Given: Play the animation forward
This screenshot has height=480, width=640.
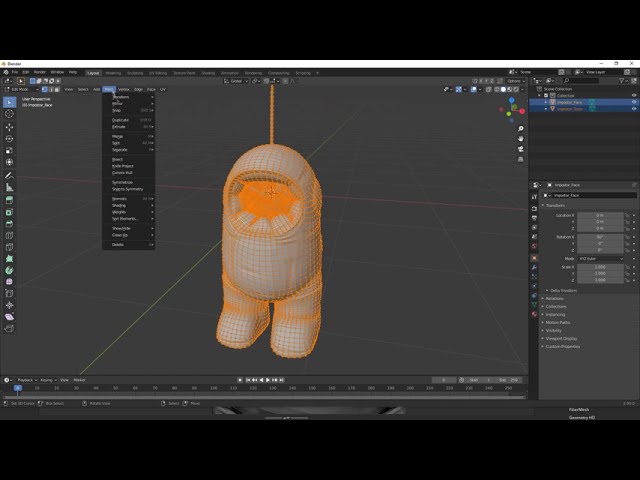Looking at the screenshot, I should pos(268,380).
